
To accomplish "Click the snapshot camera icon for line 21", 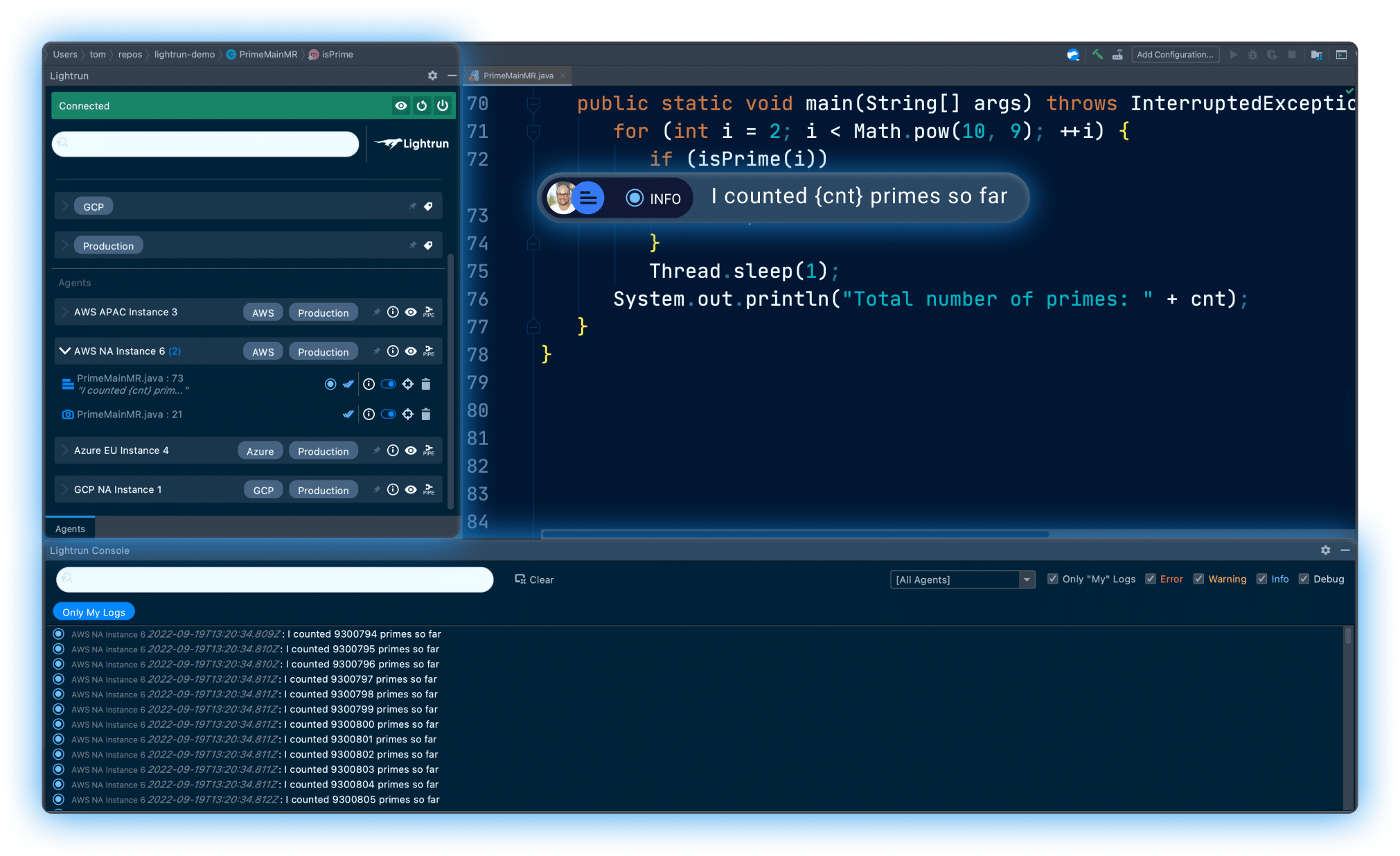I will 68,414.
